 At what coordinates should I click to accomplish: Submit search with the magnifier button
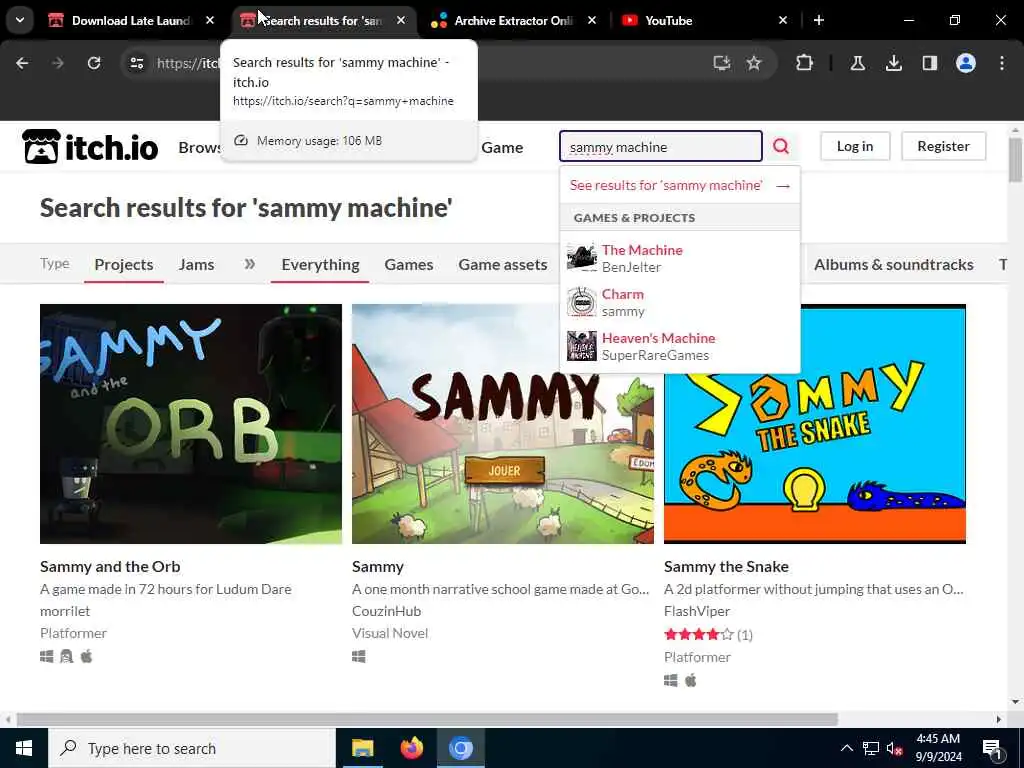click(781, 146)
